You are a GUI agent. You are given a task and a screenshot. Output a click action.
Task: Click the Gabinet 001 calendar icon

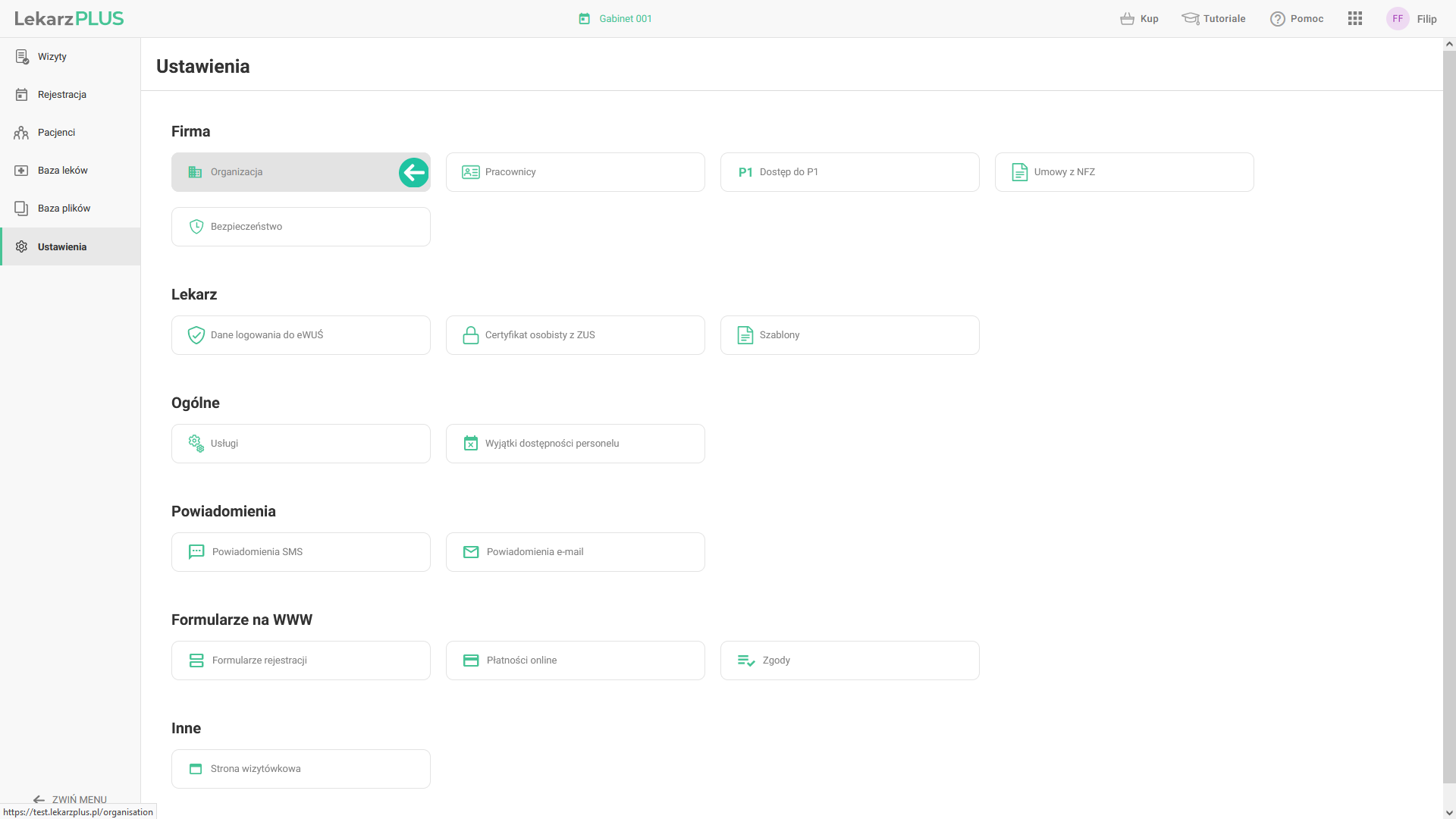(x=584, y=19)
